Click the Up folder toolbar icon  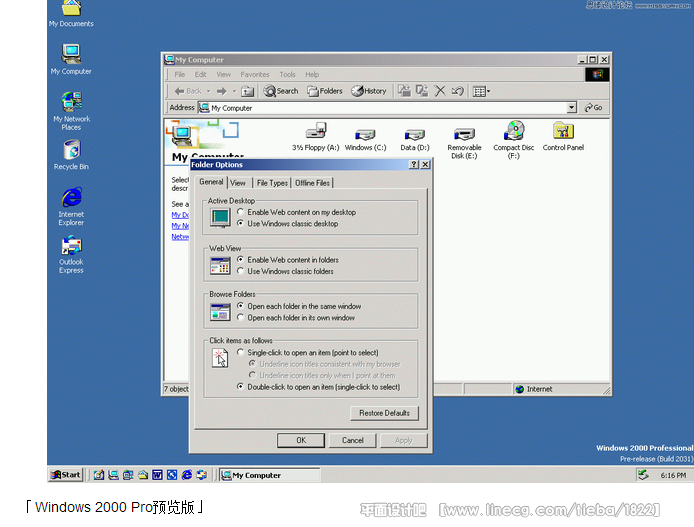pos(247,91)
